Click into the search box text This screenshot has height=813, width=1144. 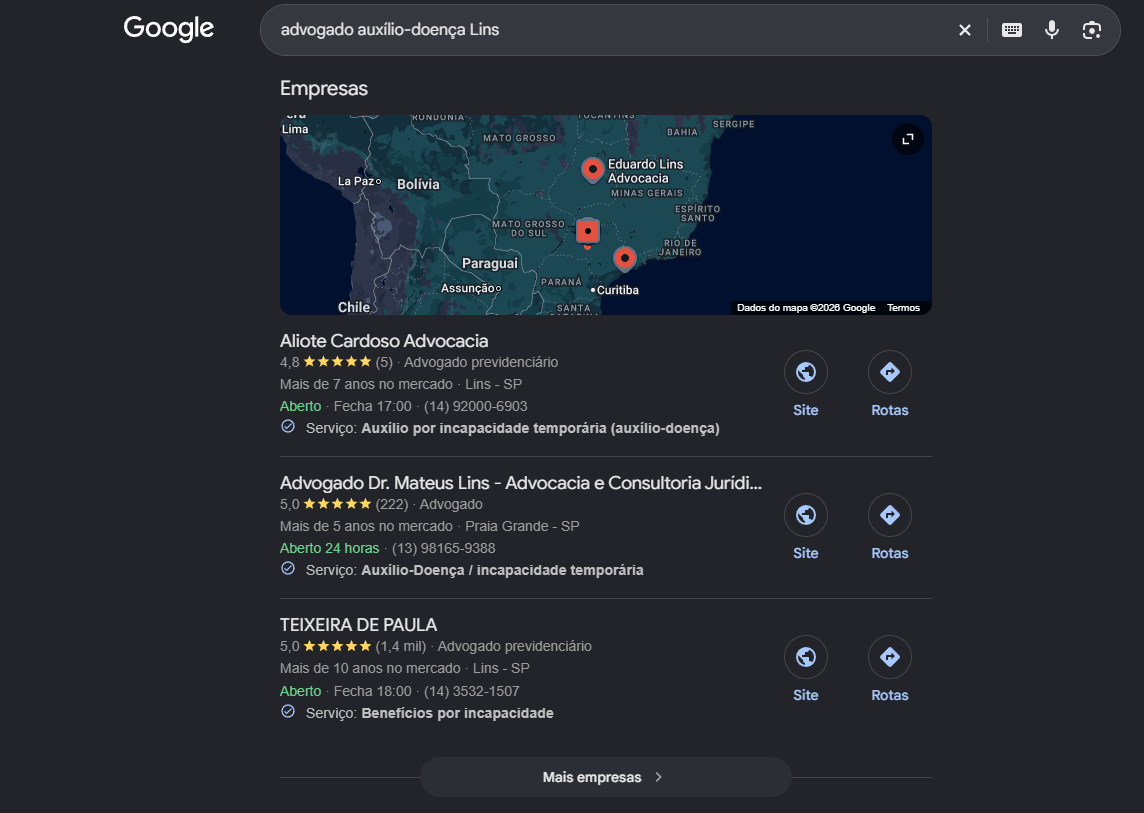tap(390, 30)
